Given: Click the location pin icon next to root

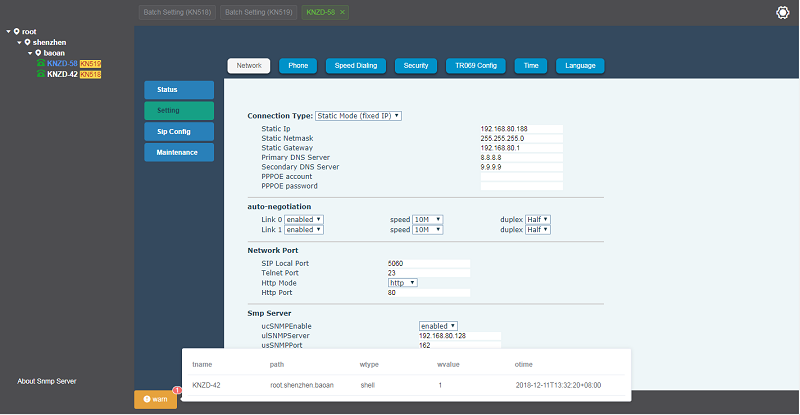Looking at the screenshot, I should [x=17, y=32].
